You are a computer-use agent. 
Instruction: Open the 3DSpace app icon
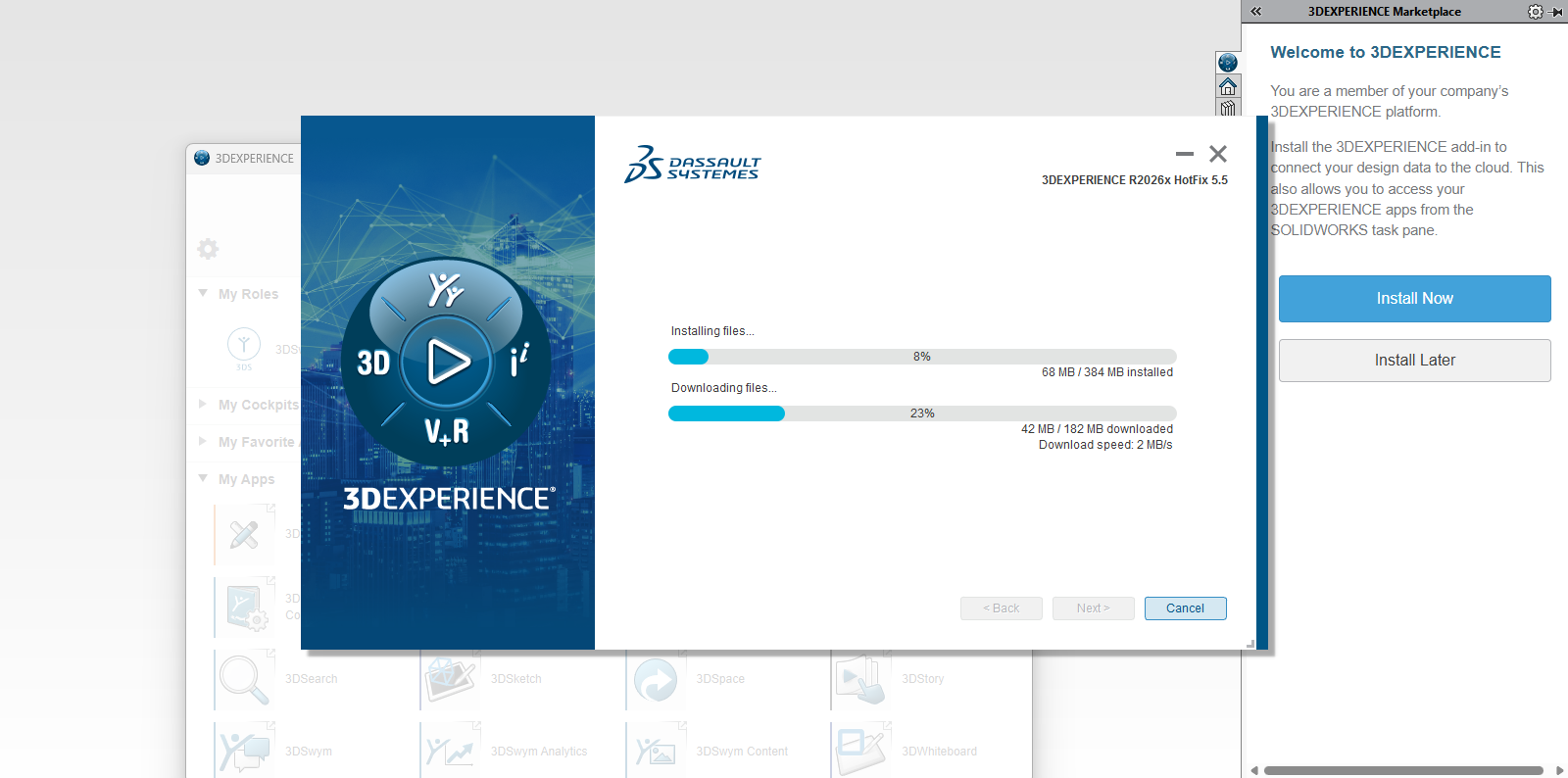[656, 679]
